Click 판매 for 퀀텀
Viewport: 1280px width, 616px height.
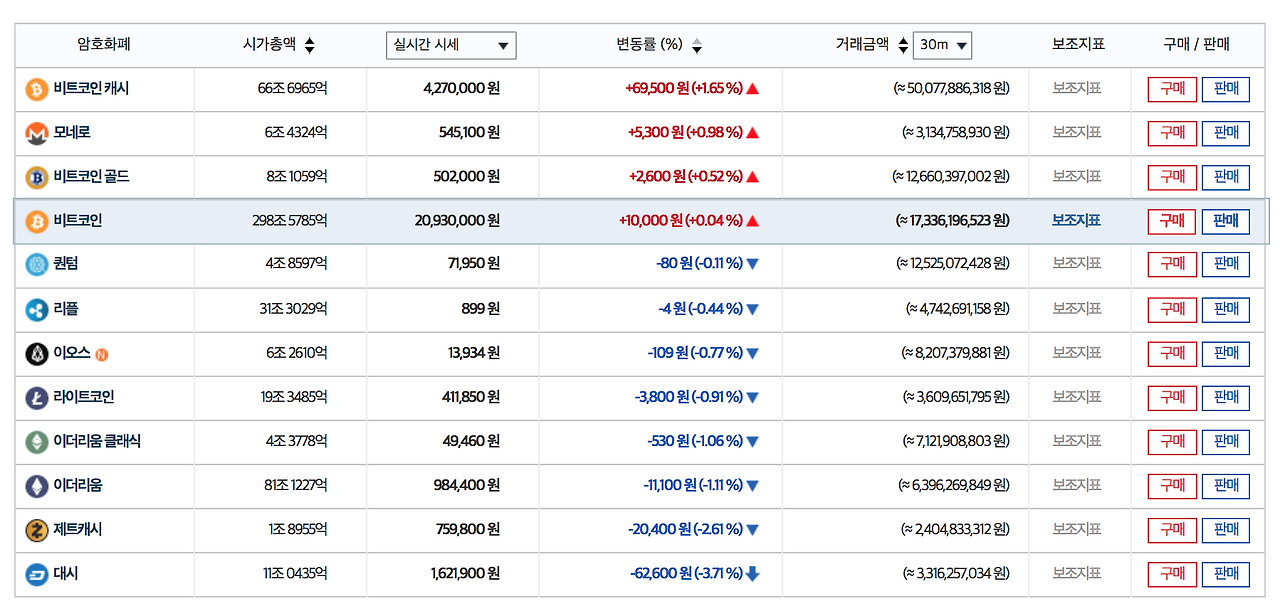[x=1226, y=264]
